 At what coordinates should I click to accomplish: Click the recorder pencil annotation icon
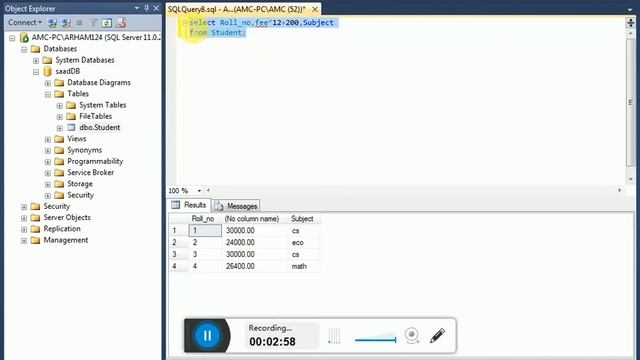pyautogui.click(x=437, y=336)
